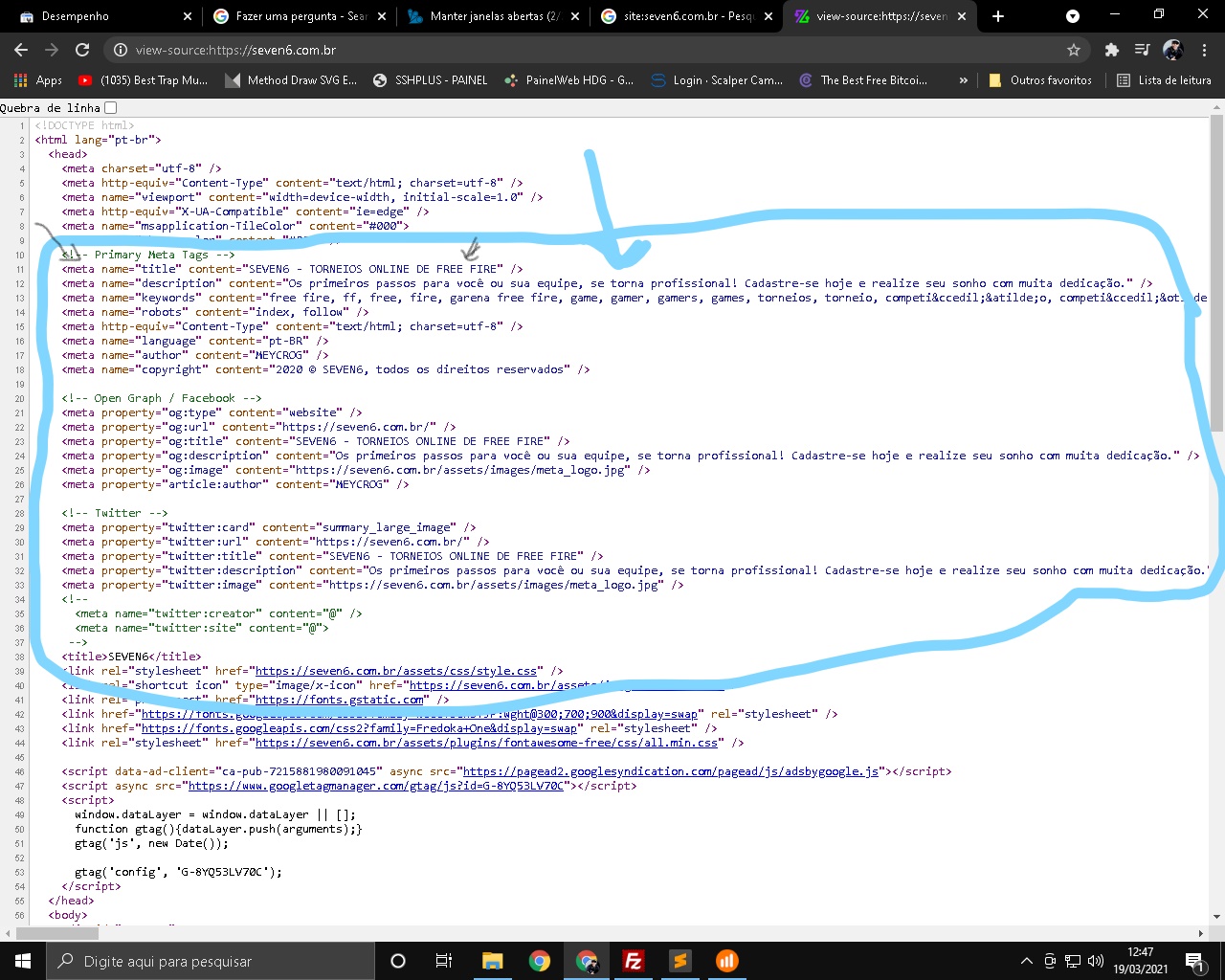The height and width of the screenshot is (980, 1225).
Task: Click the scroll down arrow of page
Action: (1216, 917)
